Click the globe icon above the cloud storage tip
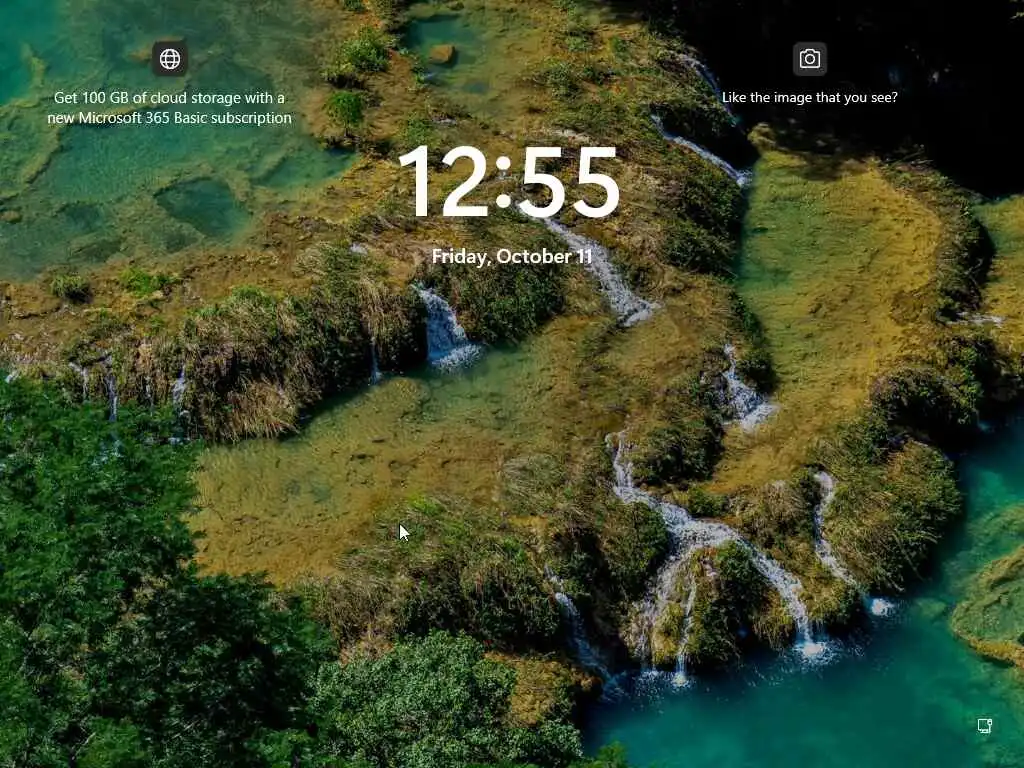Screen dimensions: 1024x768 click(170, 59)
